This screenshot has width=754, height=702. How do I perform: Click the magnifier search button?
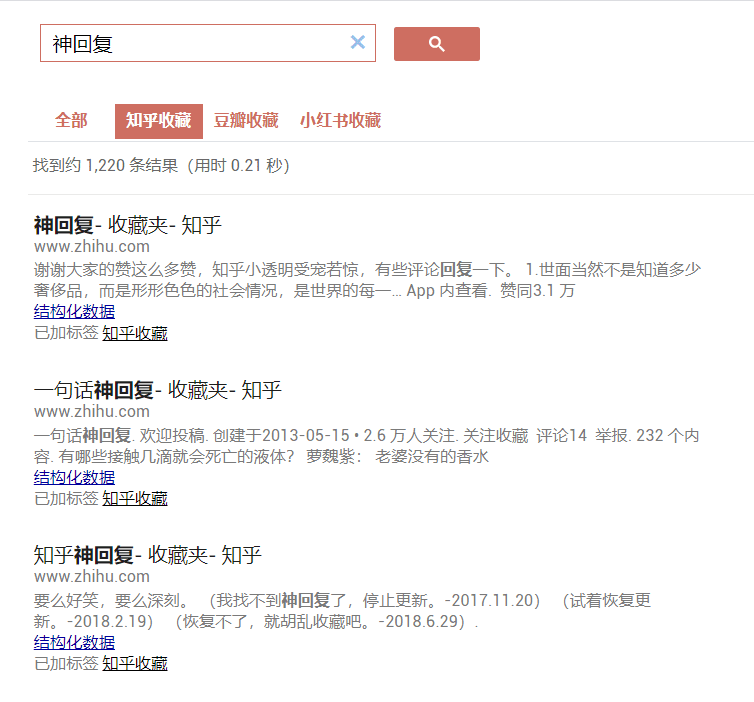point(437,44)
